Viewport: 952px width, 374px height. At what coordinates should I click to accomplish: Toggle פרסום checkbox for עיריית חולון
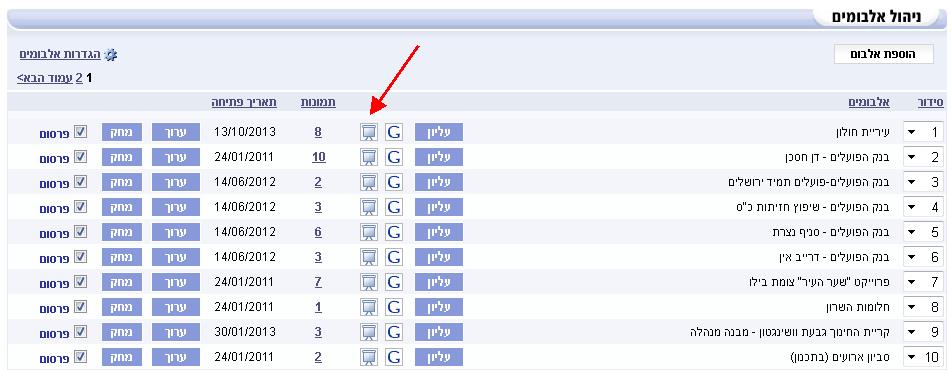click(x=80, y=131)
